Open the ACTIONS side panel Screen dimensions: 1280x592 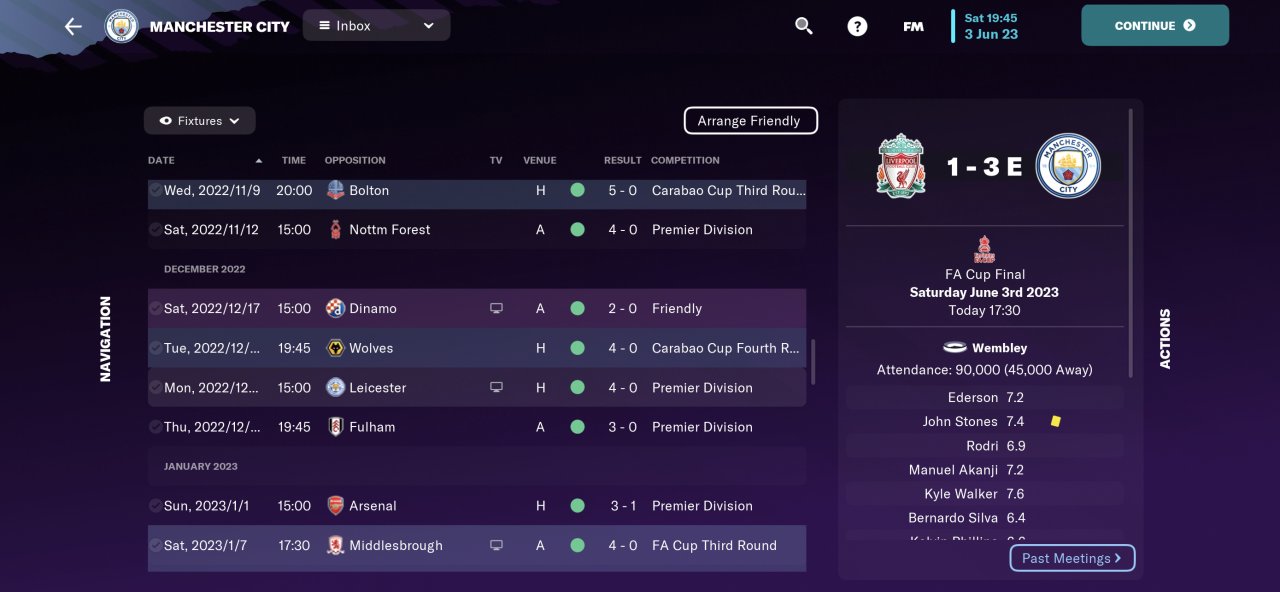(x=1165, y=338)
